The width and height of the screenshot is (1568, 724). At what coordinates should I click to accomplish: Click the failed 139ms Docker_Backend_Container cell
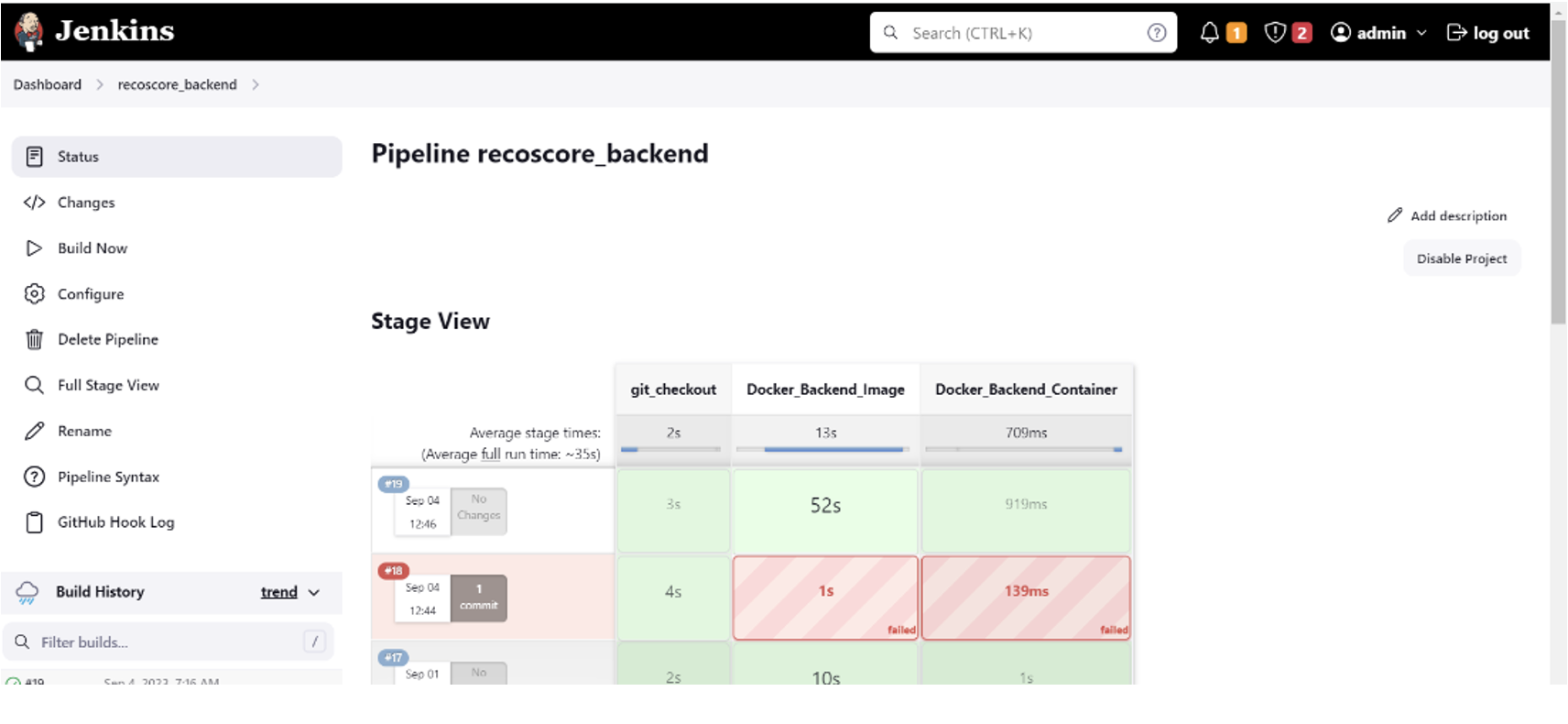click(x=1026, y=598)
